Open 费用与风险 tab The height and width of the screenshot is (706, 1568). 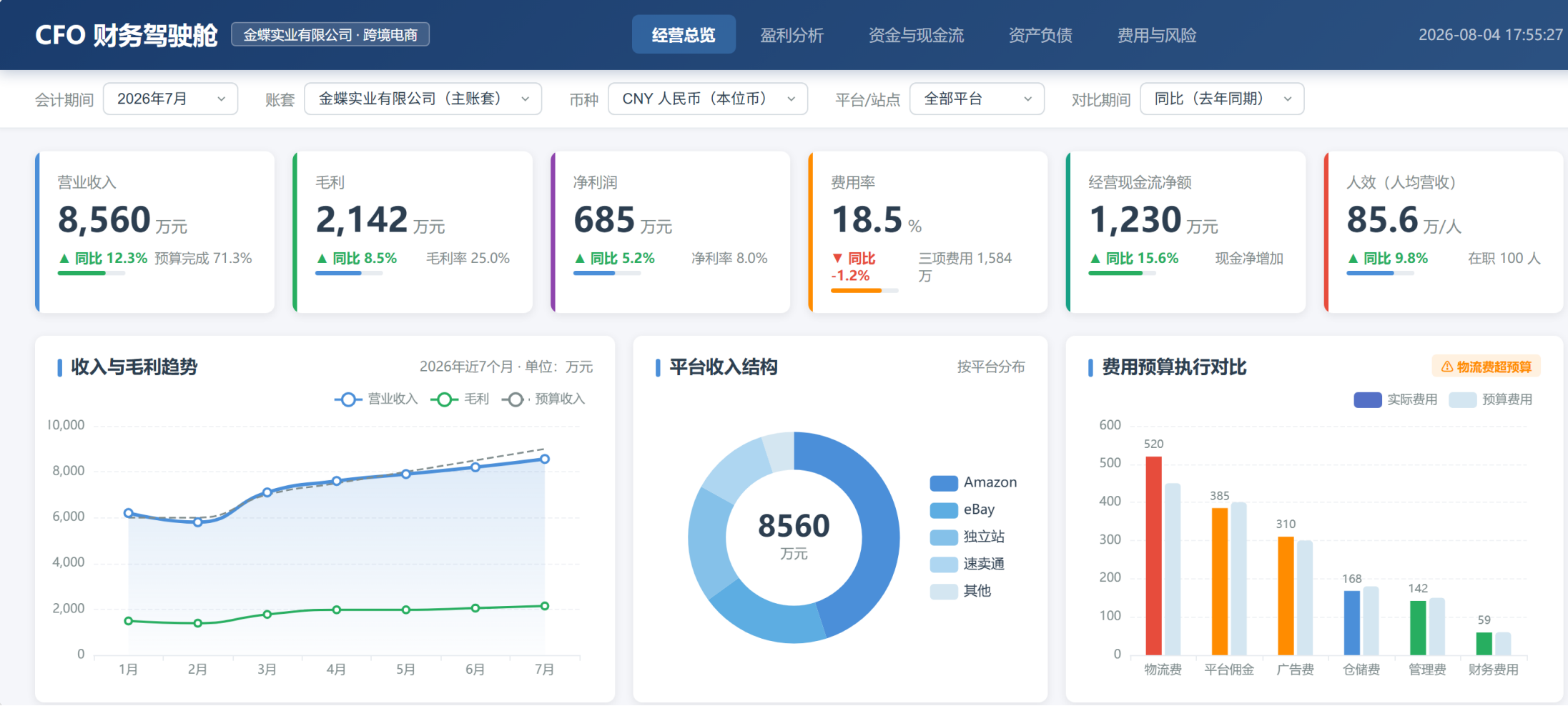coord(1157,34)
